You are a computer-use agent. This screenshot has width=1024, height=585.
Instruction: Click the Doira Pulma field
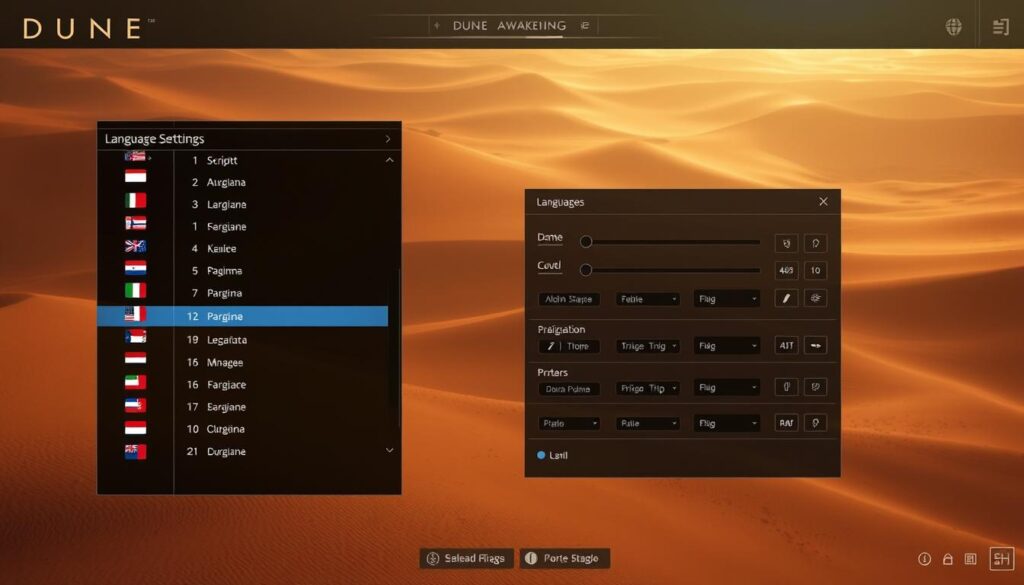[x=569, y=388]
